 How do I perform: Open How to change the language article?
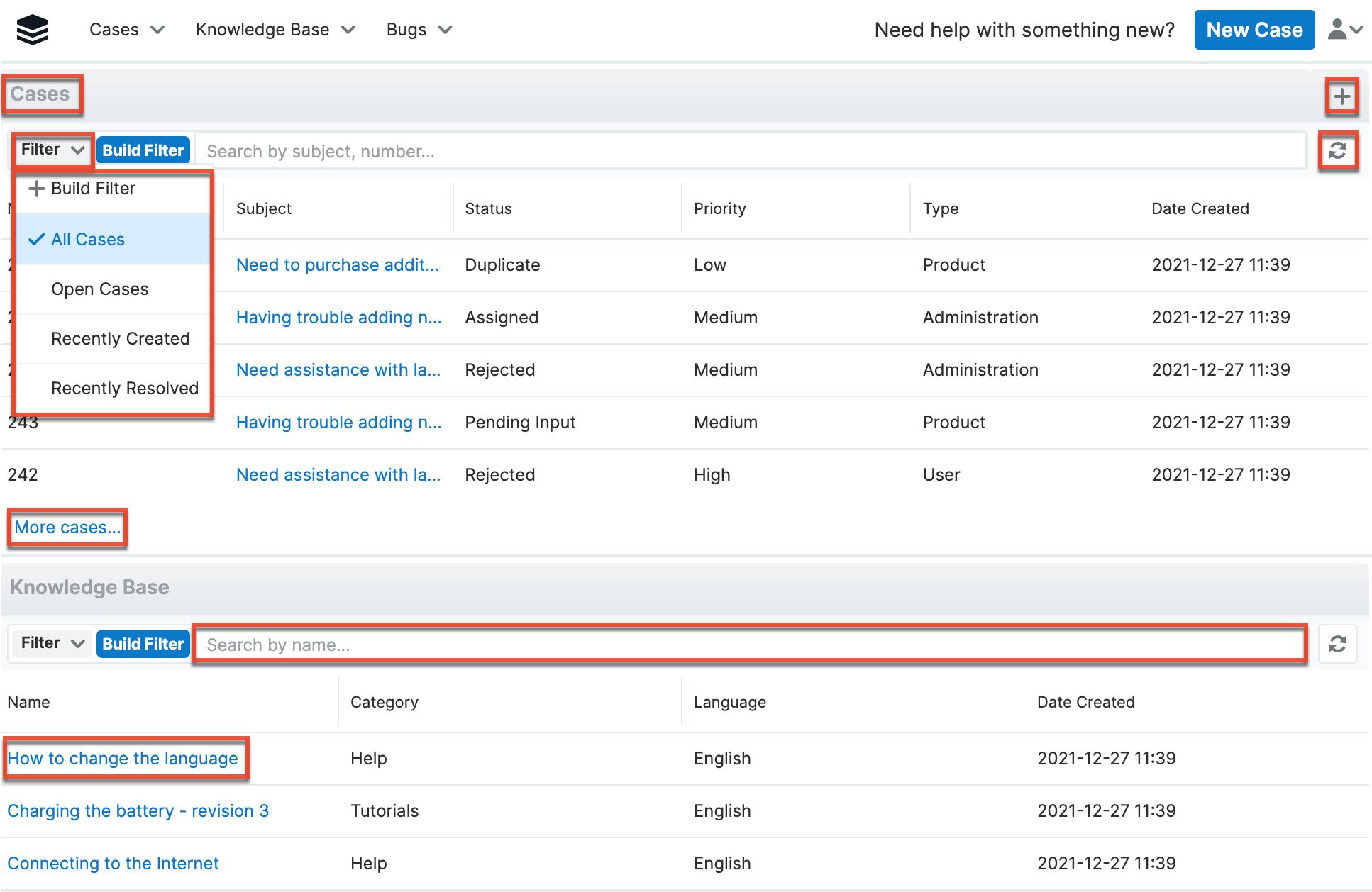tap(123, 759)
